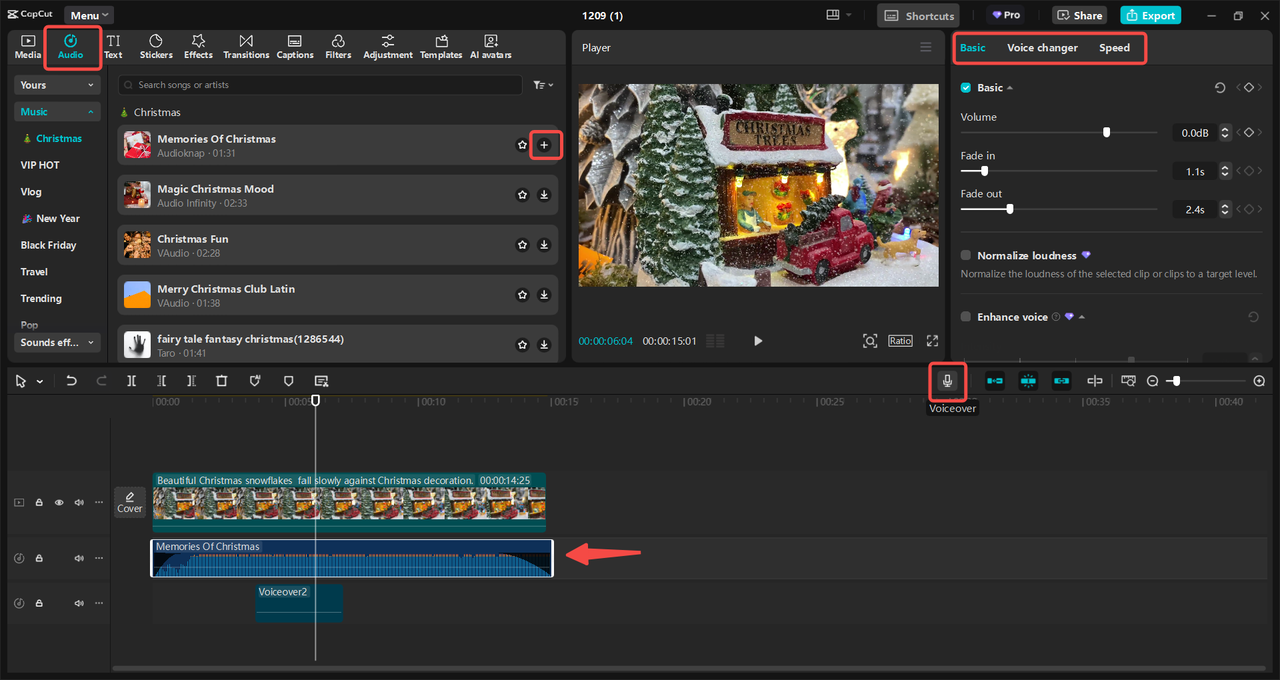The image size is (1280, 680).
Task: Open the Adjustment panel
Action: click(x=388, y=47)
